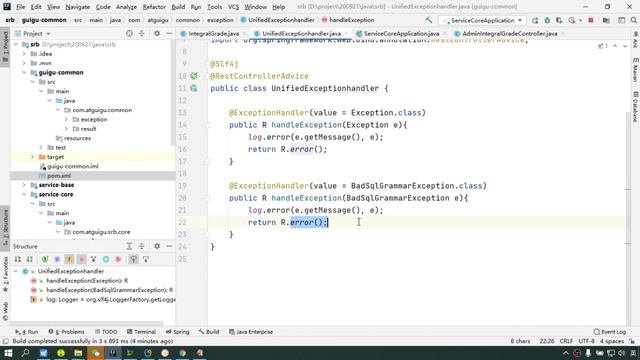Click Autoscroll from Source in Structure
Screen dimensions: 640x360
coord(146,259)
